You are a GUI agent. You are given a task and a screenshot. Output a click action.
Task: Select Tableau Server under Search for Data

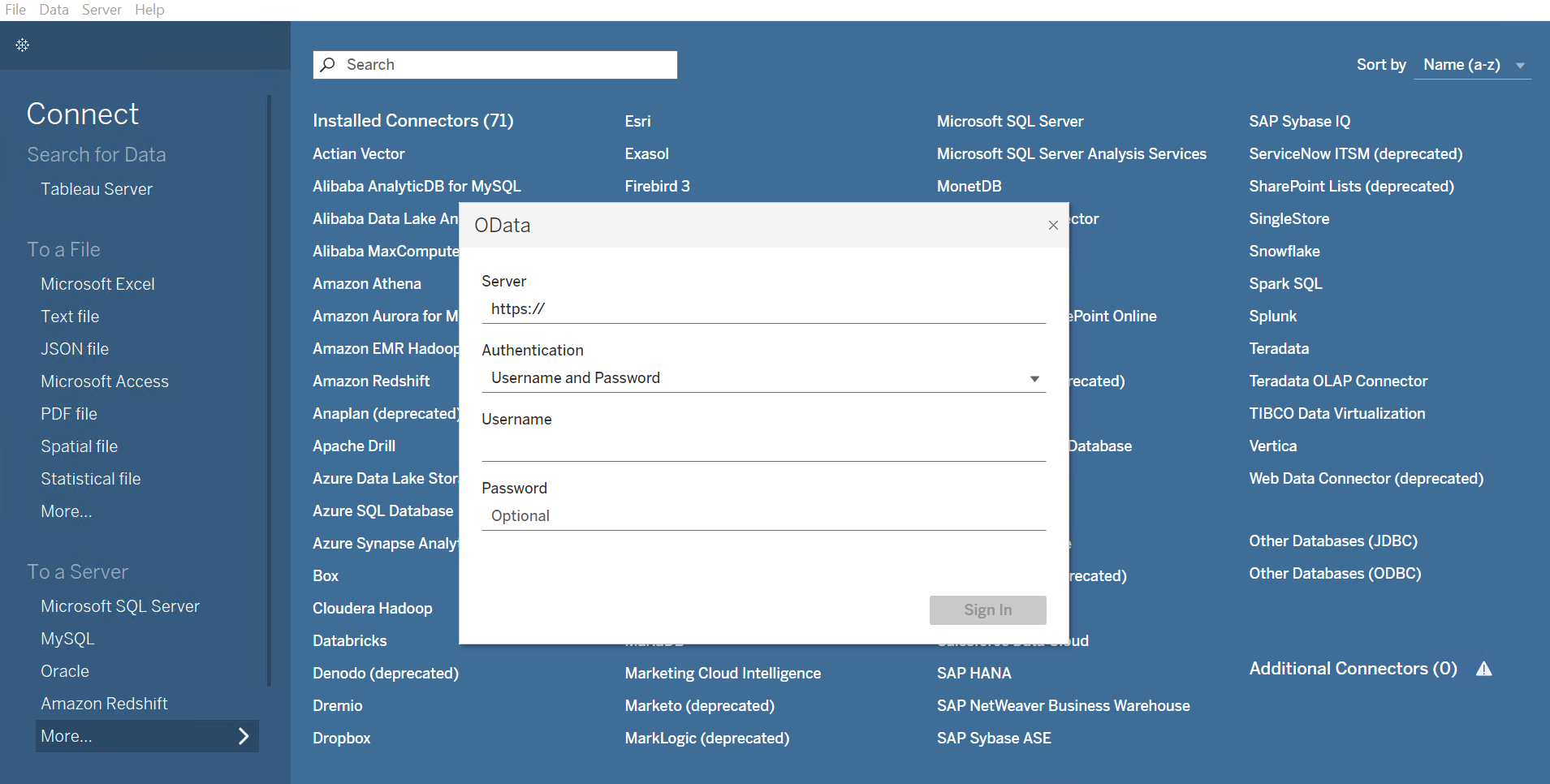[x=96, y=189]
